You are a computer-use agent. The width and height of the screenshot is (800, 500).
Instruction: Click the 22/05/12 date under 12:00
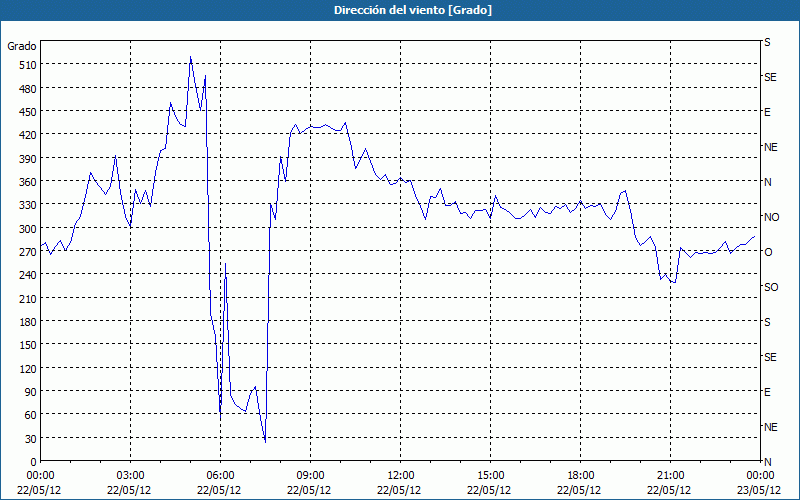click(x=399, y=490)
